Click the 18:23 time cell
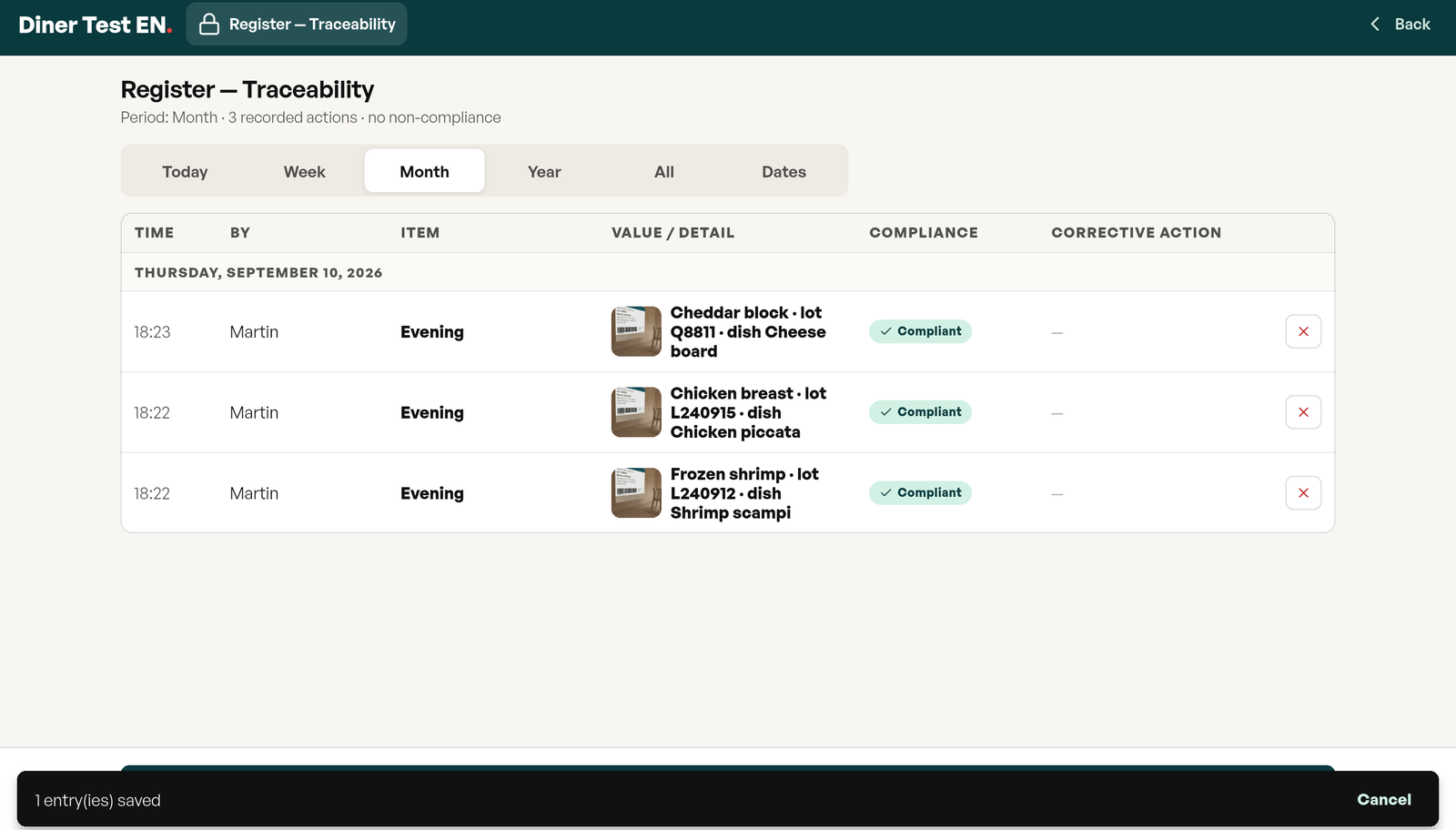This screenshot has height=830, width=1456. click(x=152, y=332)
